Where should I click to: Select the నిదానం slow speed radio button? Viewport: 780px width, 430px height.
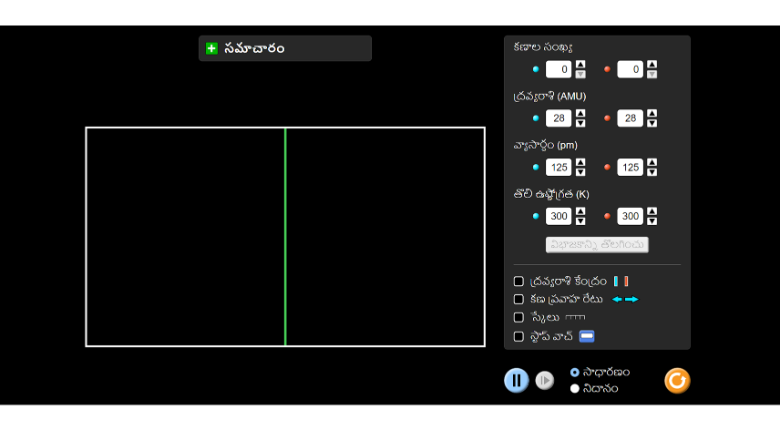pyautogui.click(x=575, y=388)
